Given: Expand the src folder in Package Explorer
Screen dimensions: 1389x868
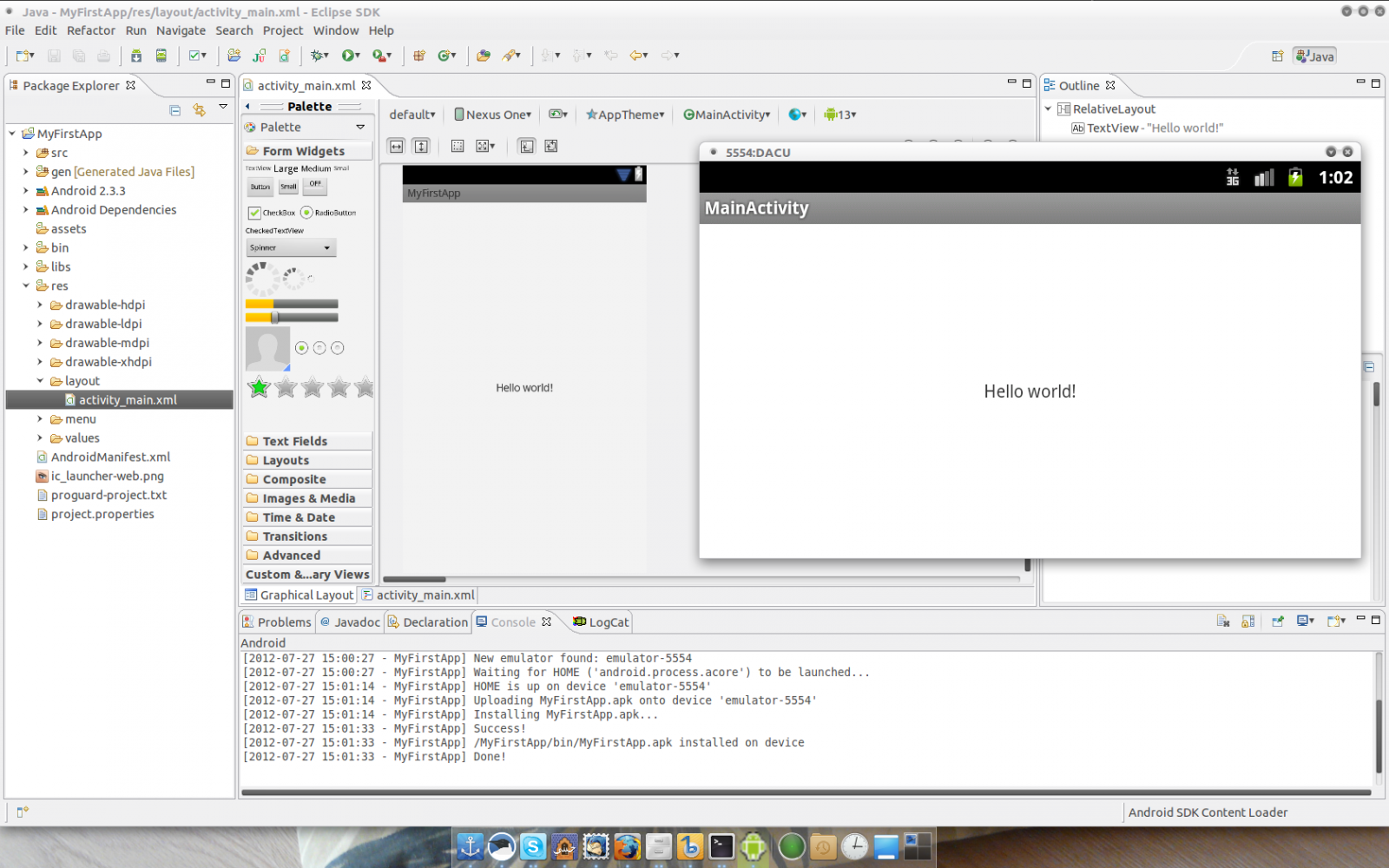Looking at the screenshot, I should click(26, 153).
